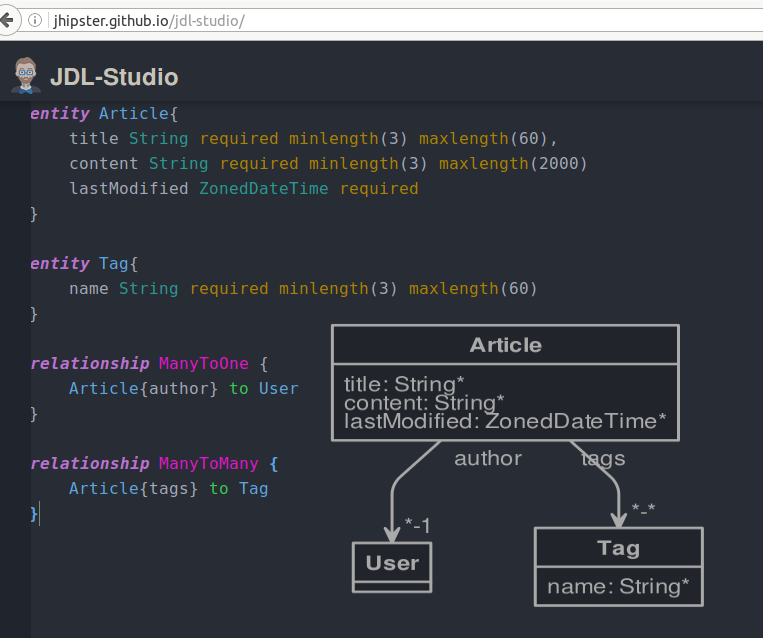Click 'name: String*' attribute in Tag box
763x638 pixels.
pos(618,586)
